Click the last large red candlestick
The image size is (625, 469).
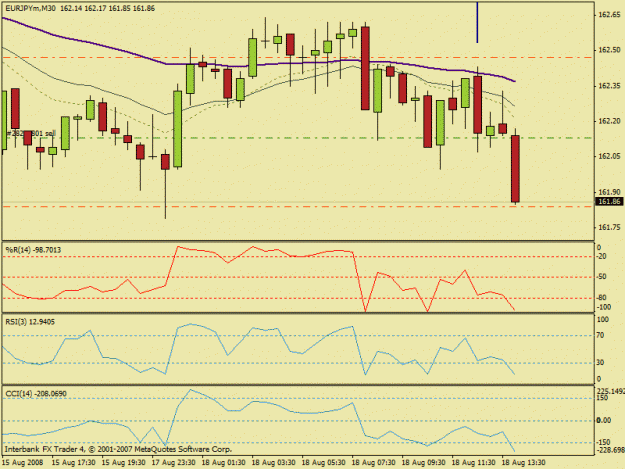[515, 169]
